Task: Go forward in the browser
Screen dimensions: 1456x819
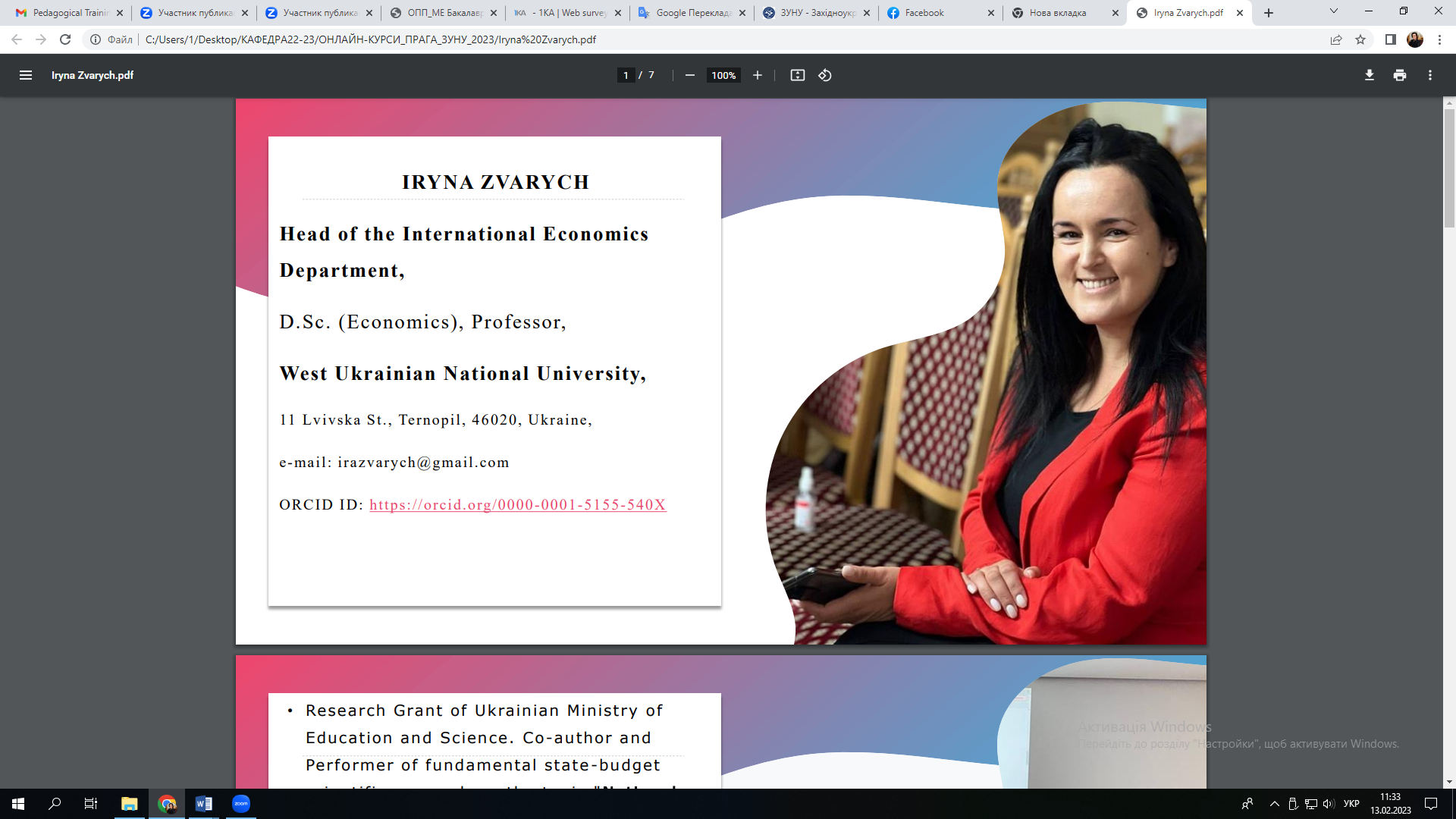Action: [41, 39]
